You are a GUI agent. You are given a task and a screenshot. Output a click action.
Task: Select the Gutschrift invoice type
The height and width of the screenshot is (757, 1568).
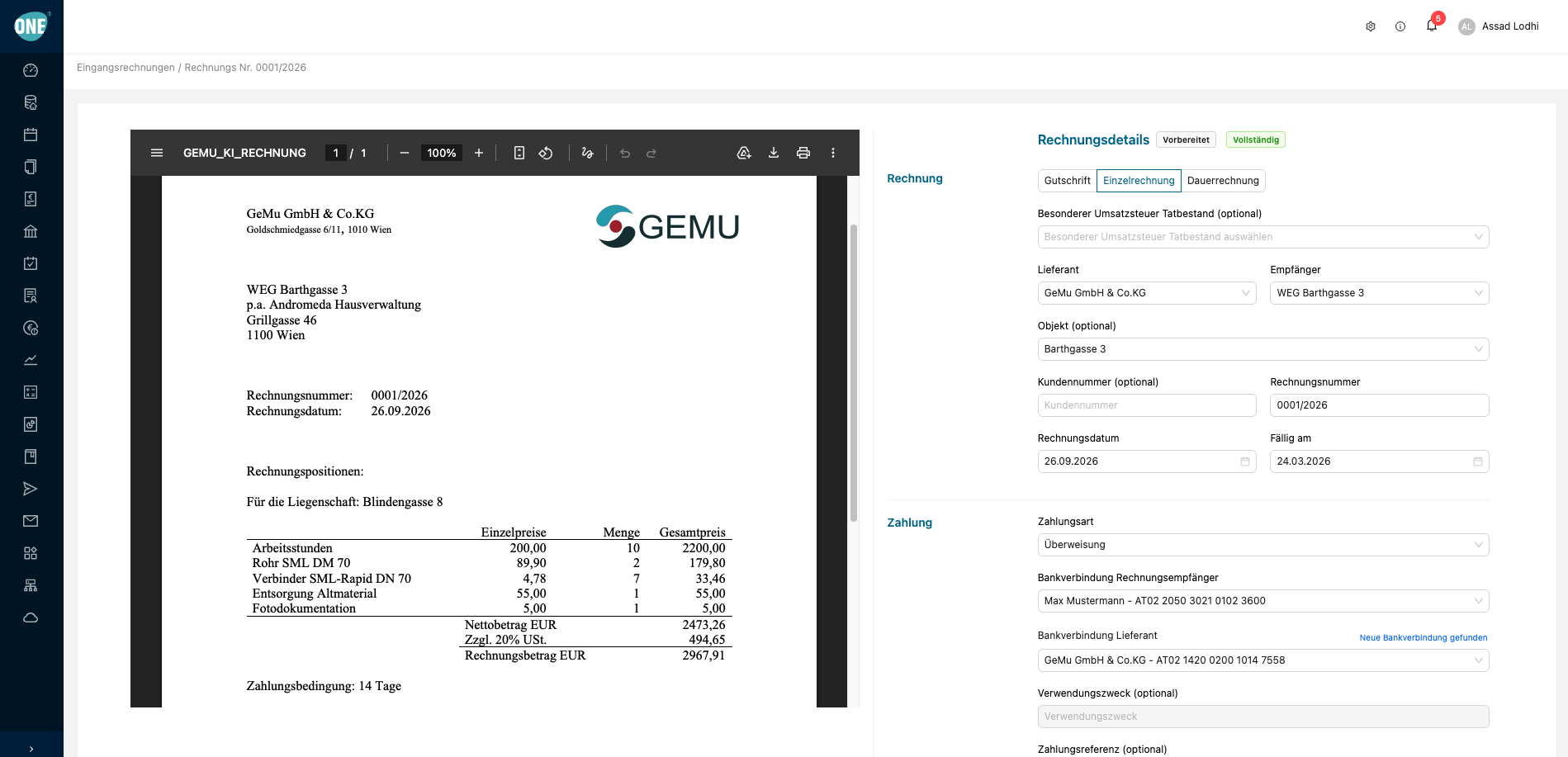pos(1067,181)
